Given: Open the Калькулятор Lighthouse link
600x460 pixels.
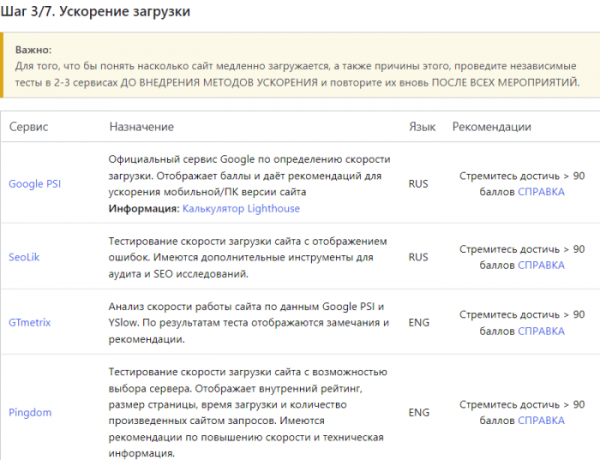Looking at the screenshot, I should [241, 209].
